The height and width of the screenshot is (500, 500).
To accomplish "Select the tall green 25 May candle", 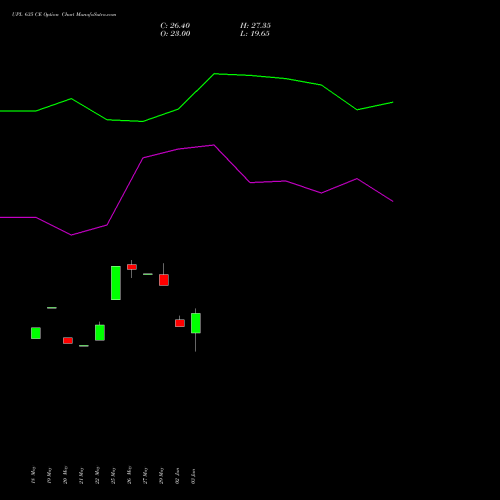I will point(116,283).
